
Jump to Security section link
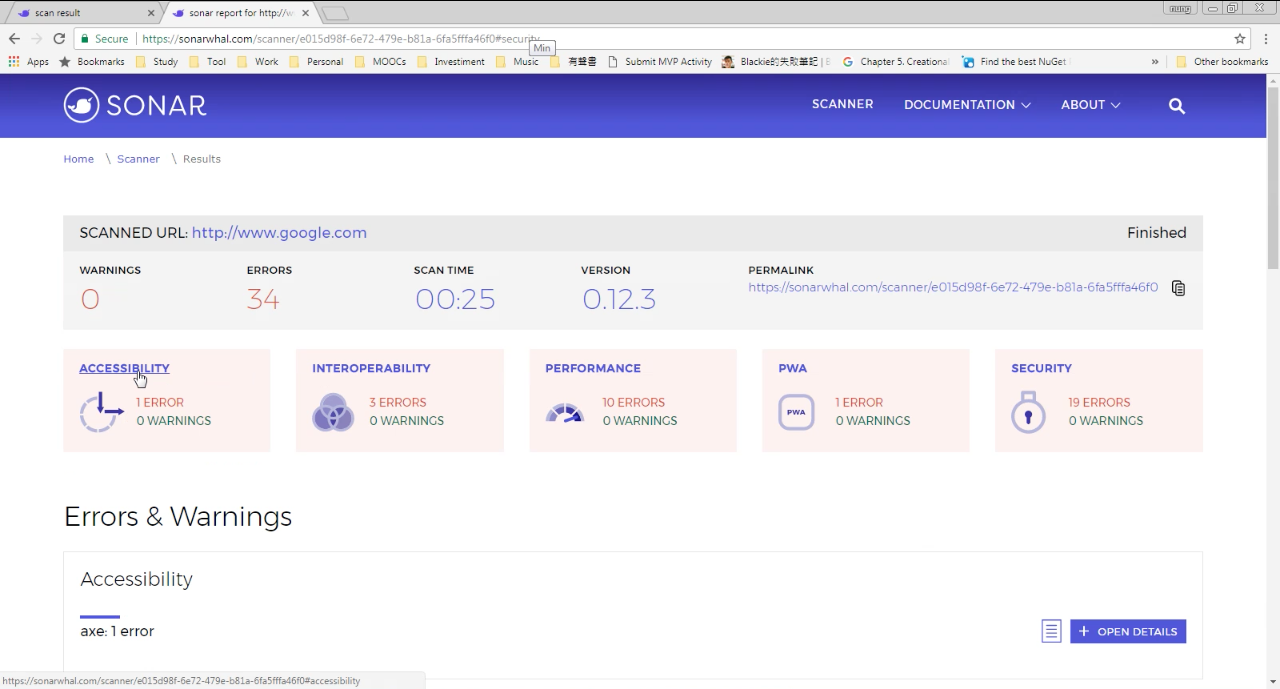[1041, 368]
